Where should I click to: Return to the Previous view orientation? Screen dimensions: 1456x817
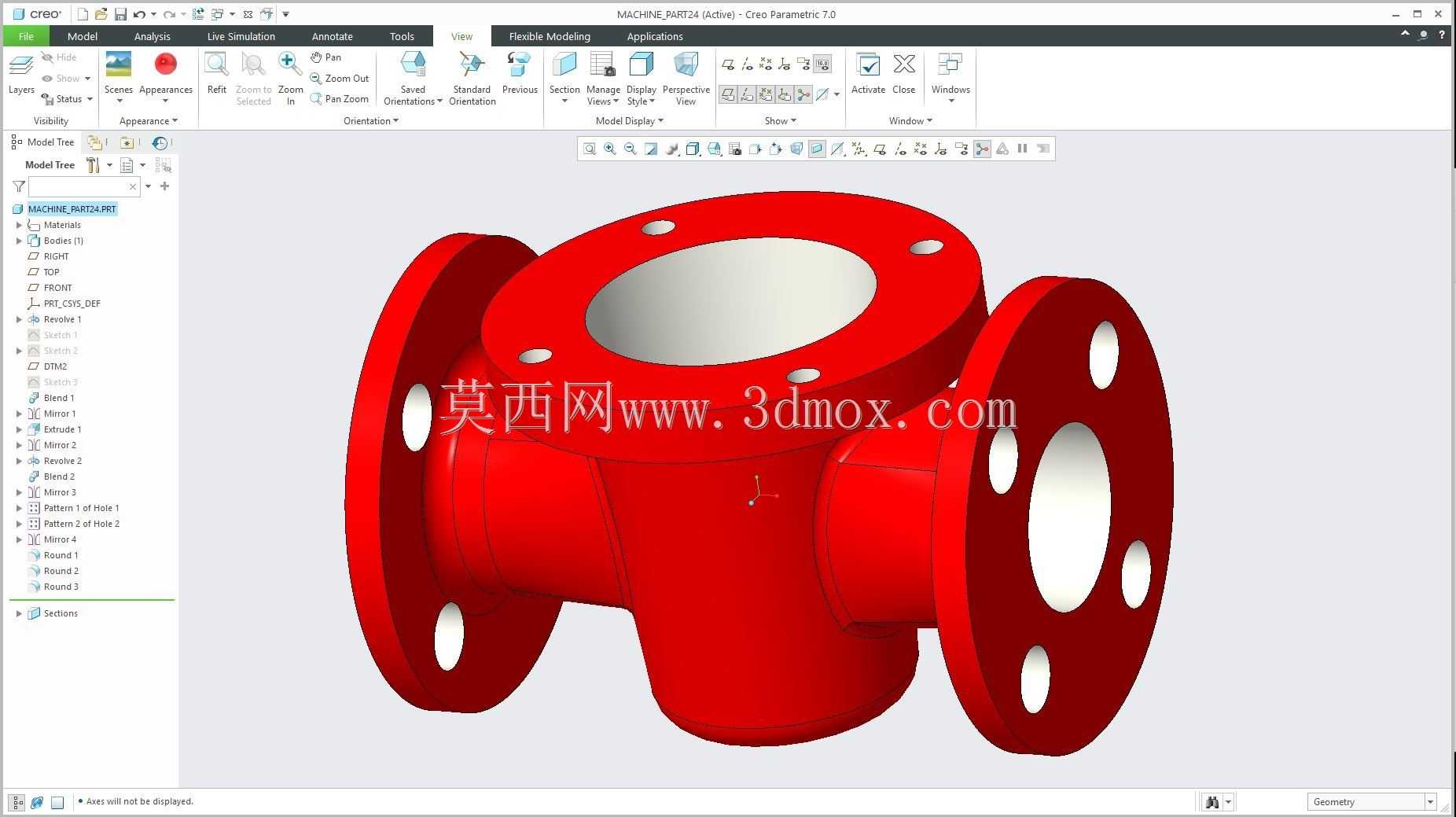tap(520, 74)
